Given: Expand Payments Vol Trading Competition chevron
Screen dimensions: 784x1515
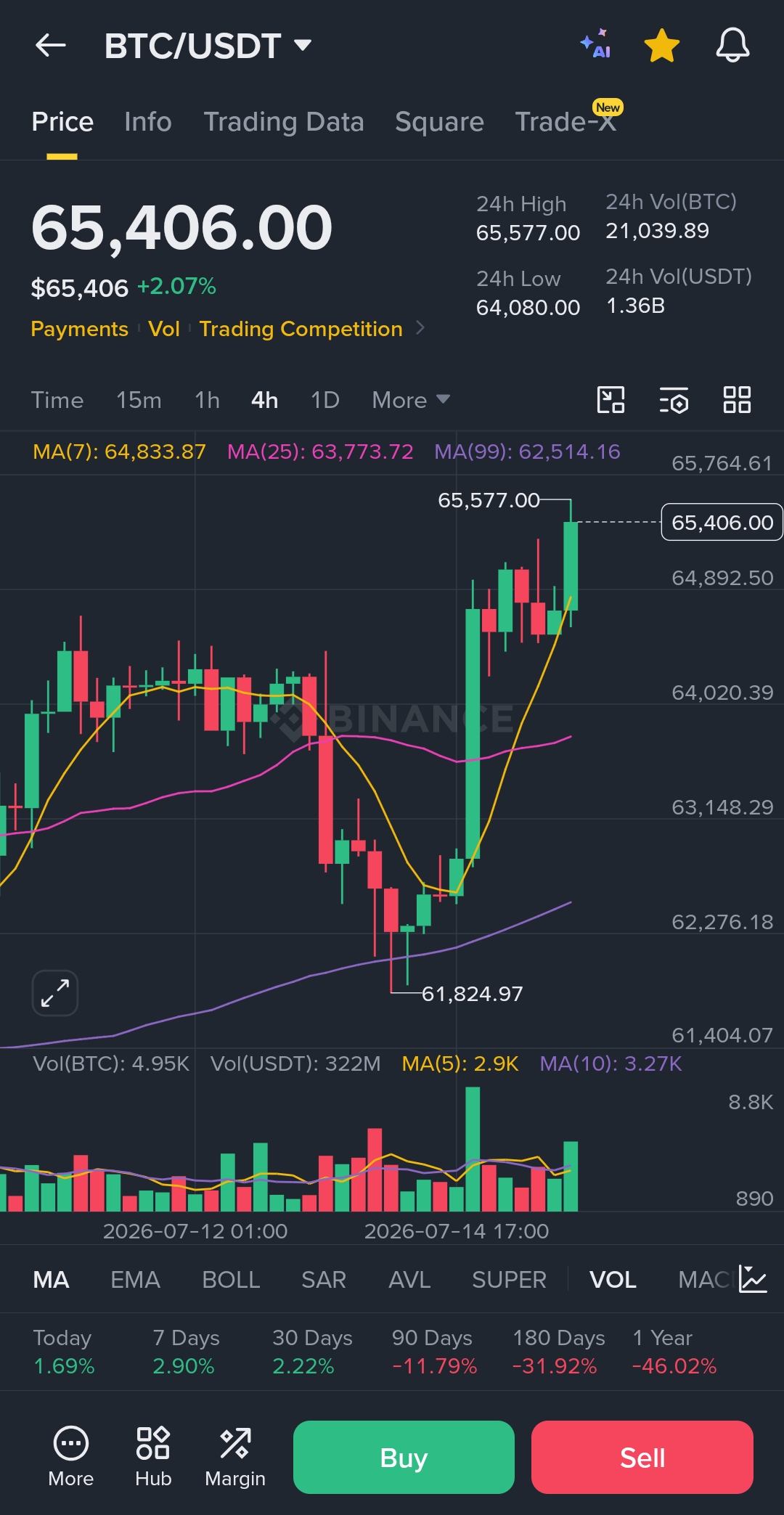Looking at the screenshot, I should click(420, 328).
